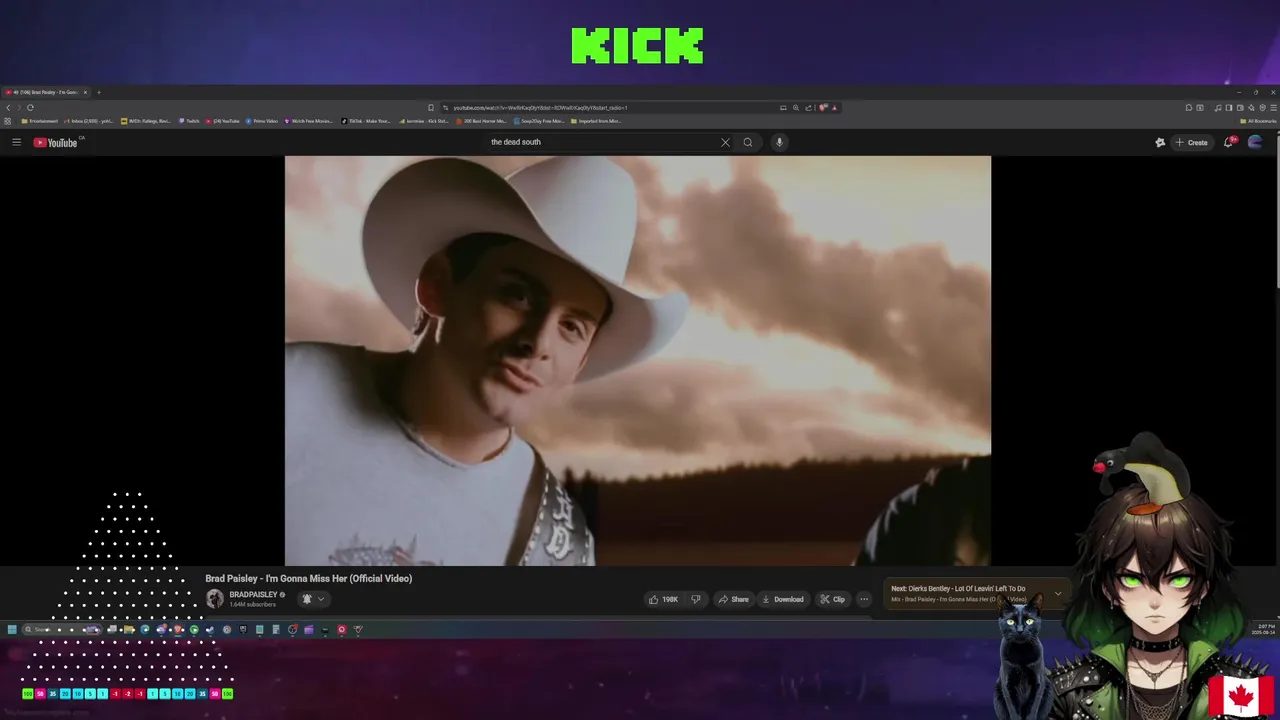This screenshot has width=1280, height=720.
Task: Go forward with the browser forward arrow
Action: tap(19, 108)
